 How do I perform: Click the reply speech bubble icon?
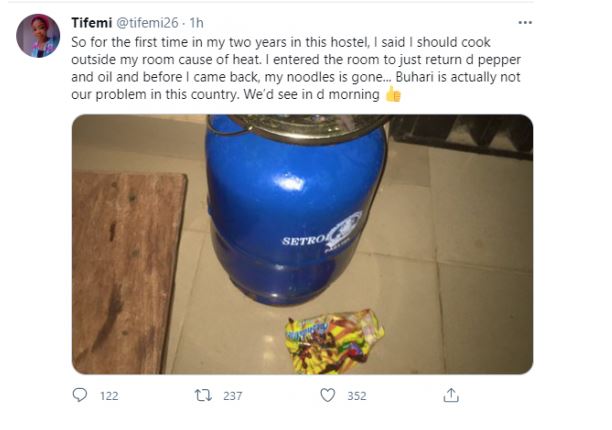pyautogui.click(x=81, y=396)
